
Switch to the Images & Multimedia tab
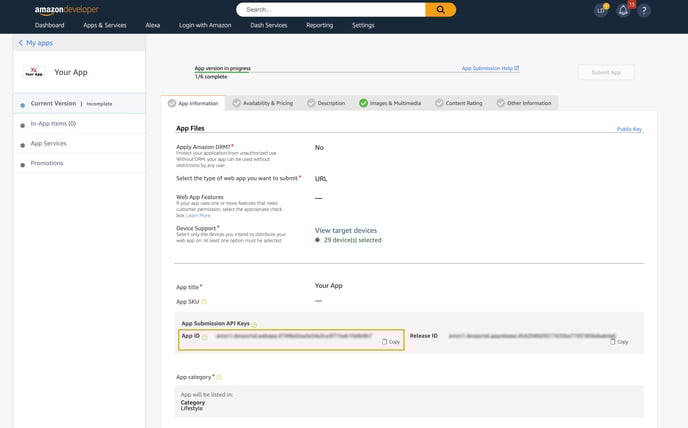click(391, 103)
